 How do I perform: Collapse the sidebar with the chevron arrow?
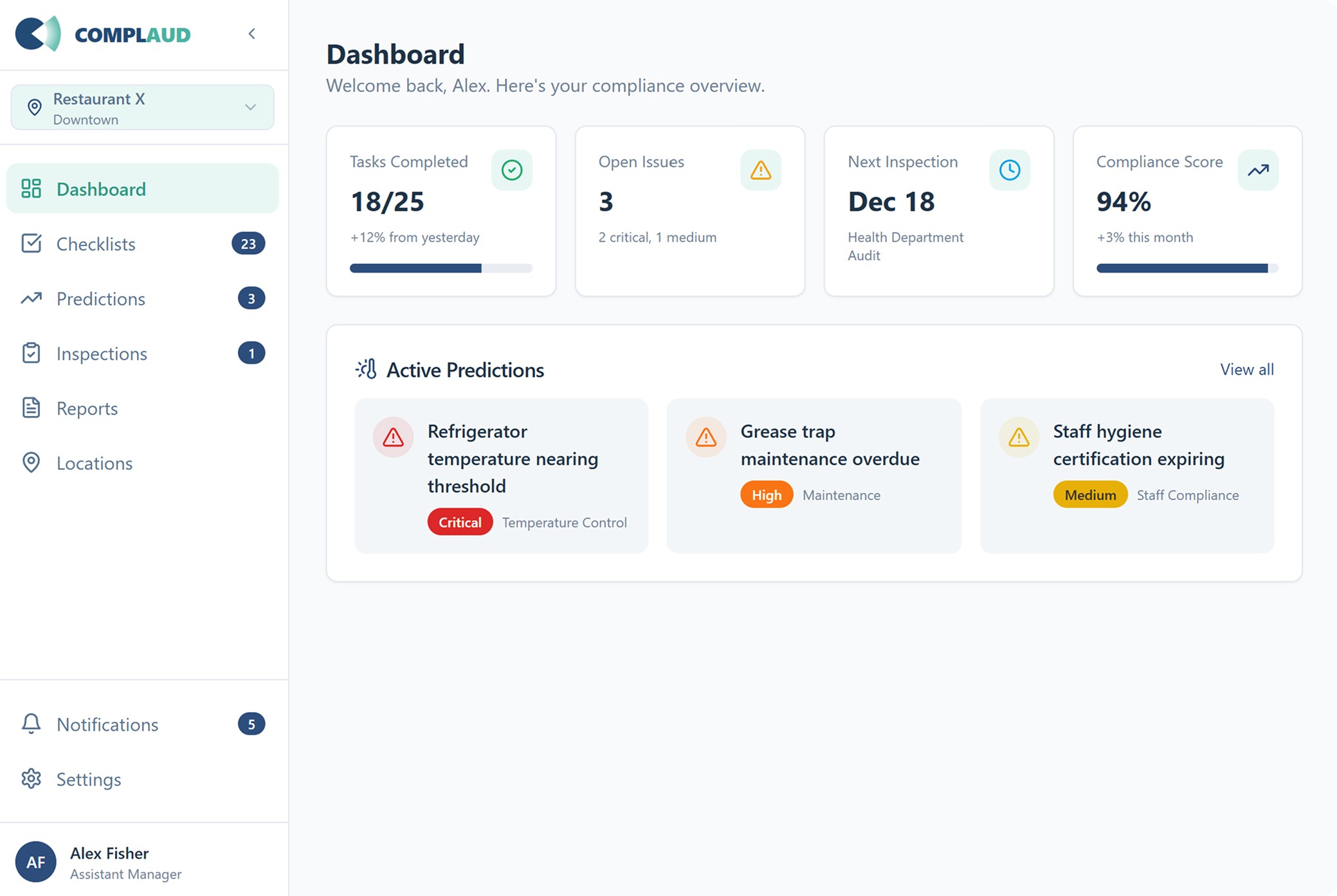coord(252,33)
